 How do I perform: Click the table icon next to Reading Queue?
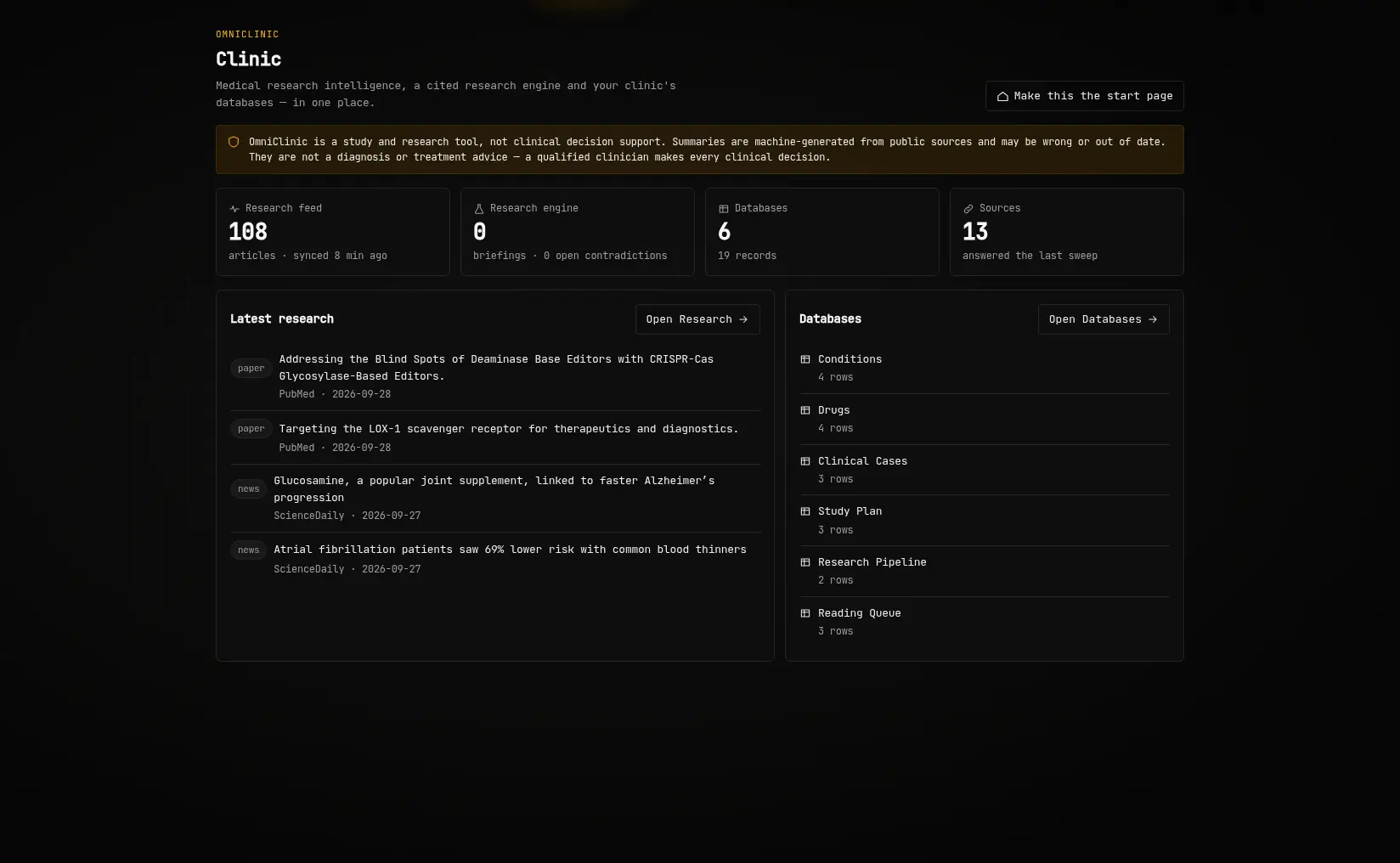(x=805, y=613)
